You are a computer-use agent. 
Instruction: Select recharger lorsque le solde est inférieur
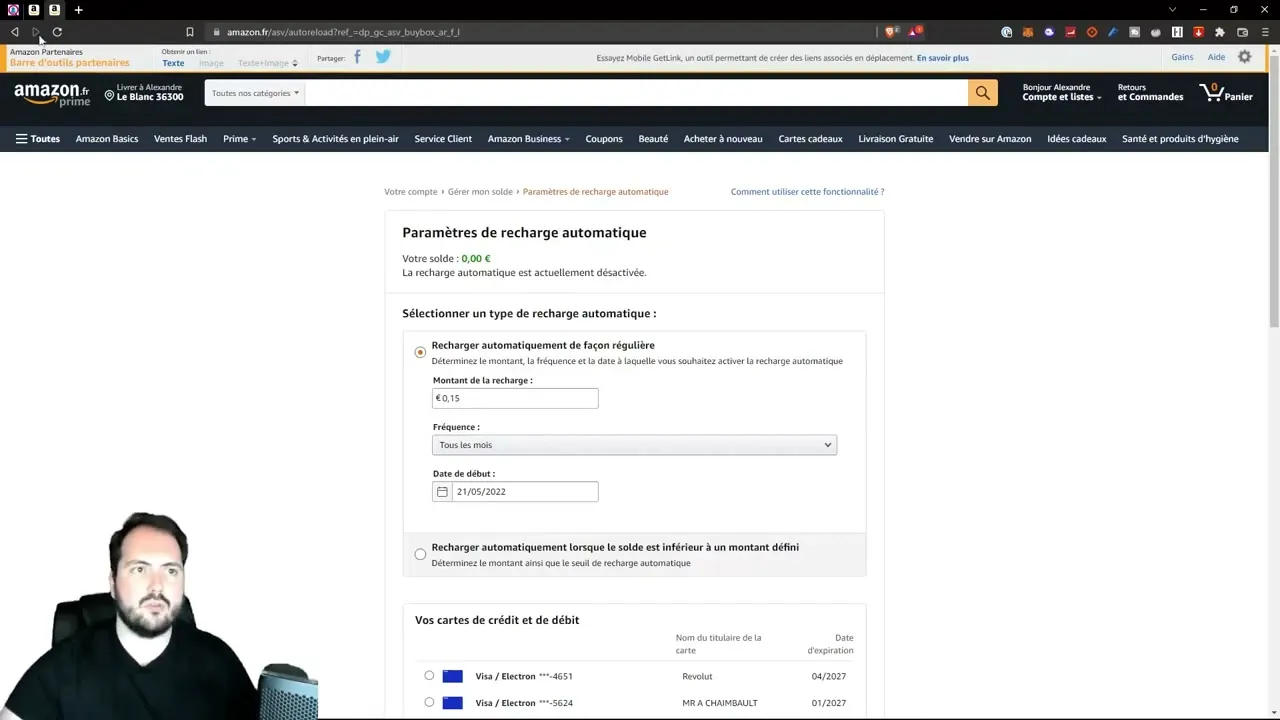point(419,553)
